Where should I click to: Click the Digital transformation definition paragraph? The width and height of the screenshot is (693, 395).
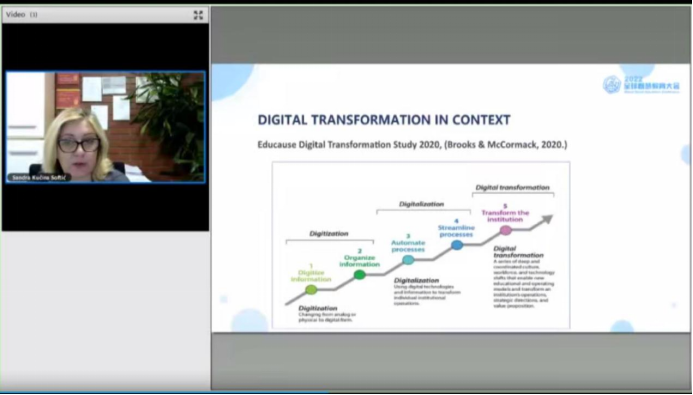click(523, 277)
